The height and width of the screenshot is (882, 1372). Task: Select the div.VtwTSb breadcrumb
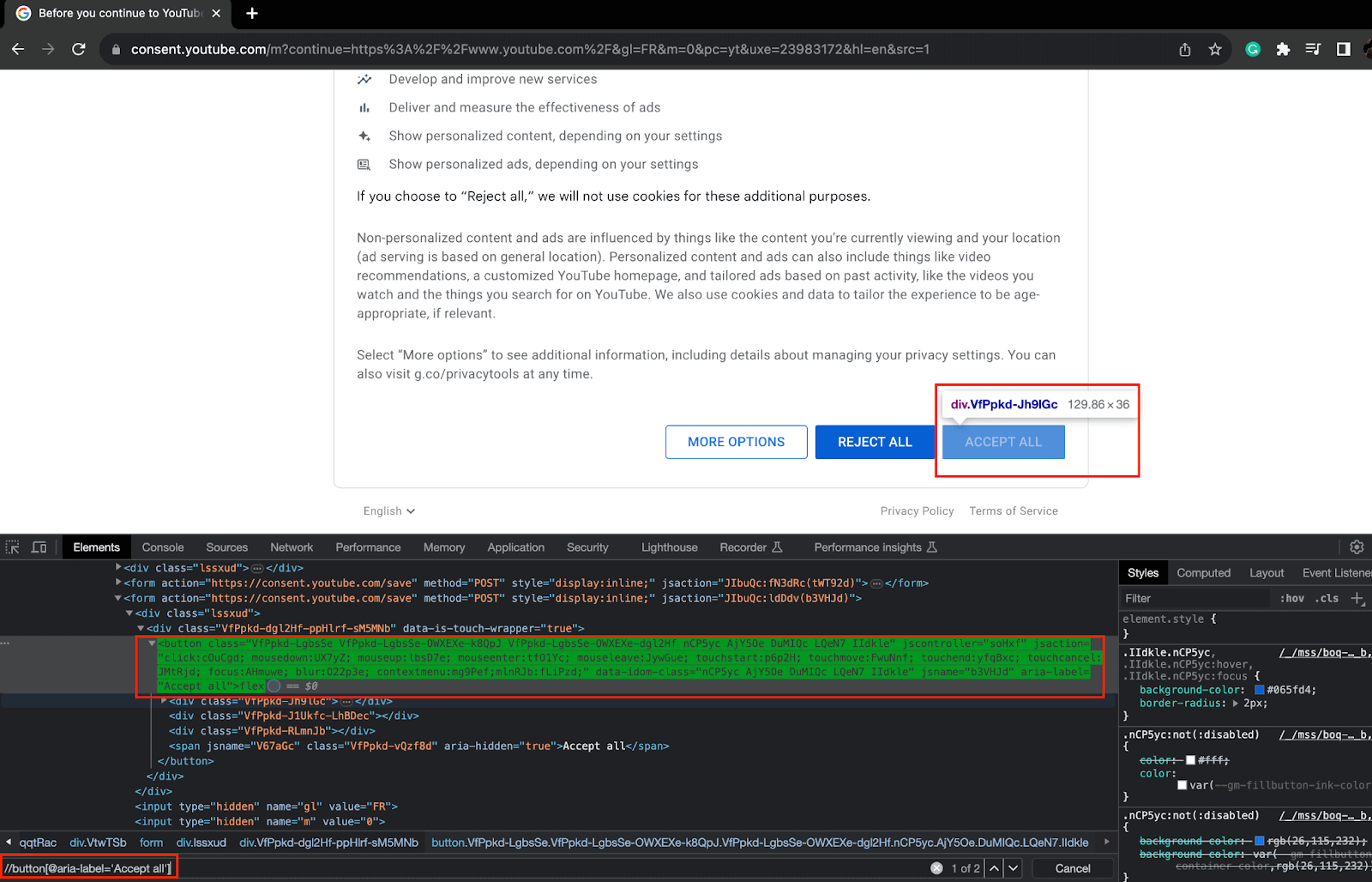pyautogui.click(x=98, y=843)
